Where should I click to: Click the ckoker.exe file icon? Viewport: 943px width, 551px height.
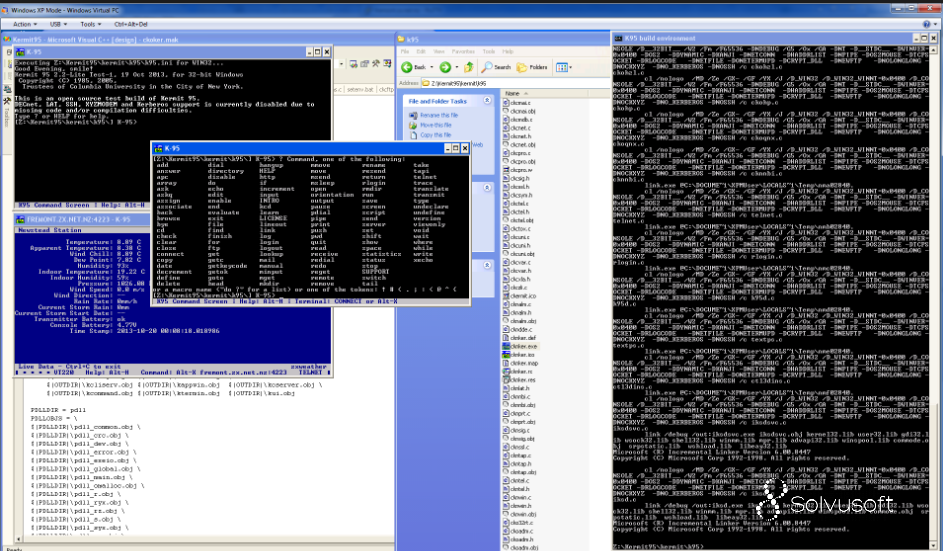coord(506,346)
